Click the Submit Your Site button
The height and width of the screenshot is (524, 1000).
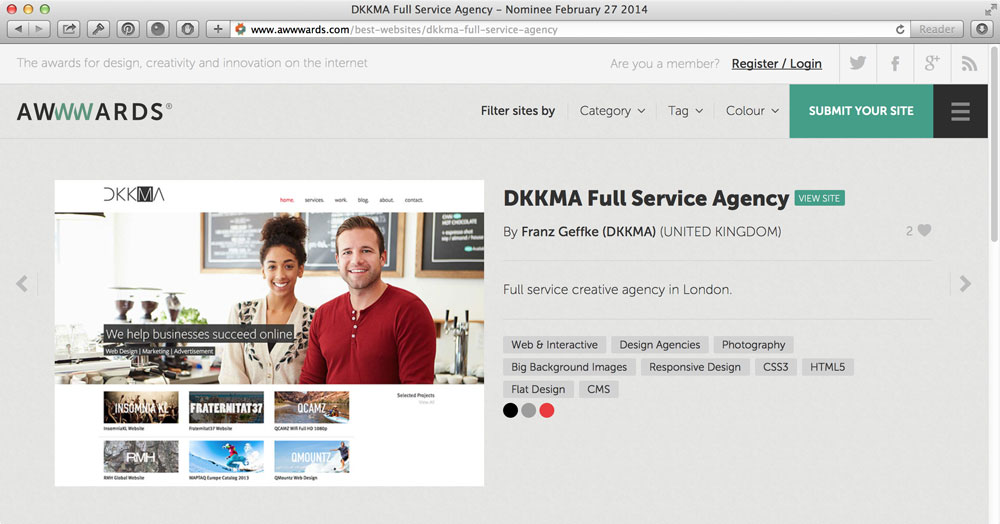coord(861,112)
